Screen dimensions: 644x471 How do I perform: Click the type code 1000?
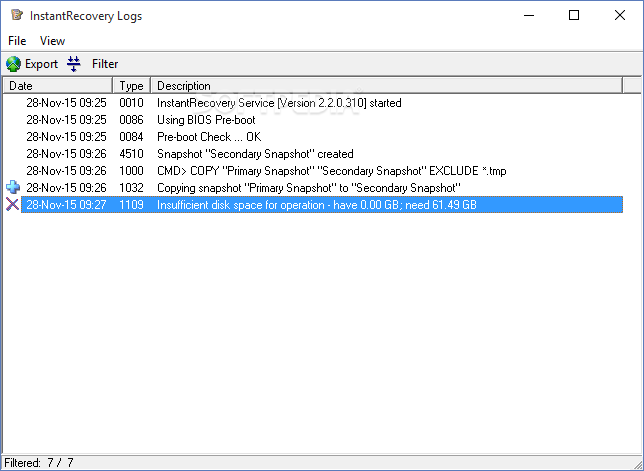[x=131, y=170]
